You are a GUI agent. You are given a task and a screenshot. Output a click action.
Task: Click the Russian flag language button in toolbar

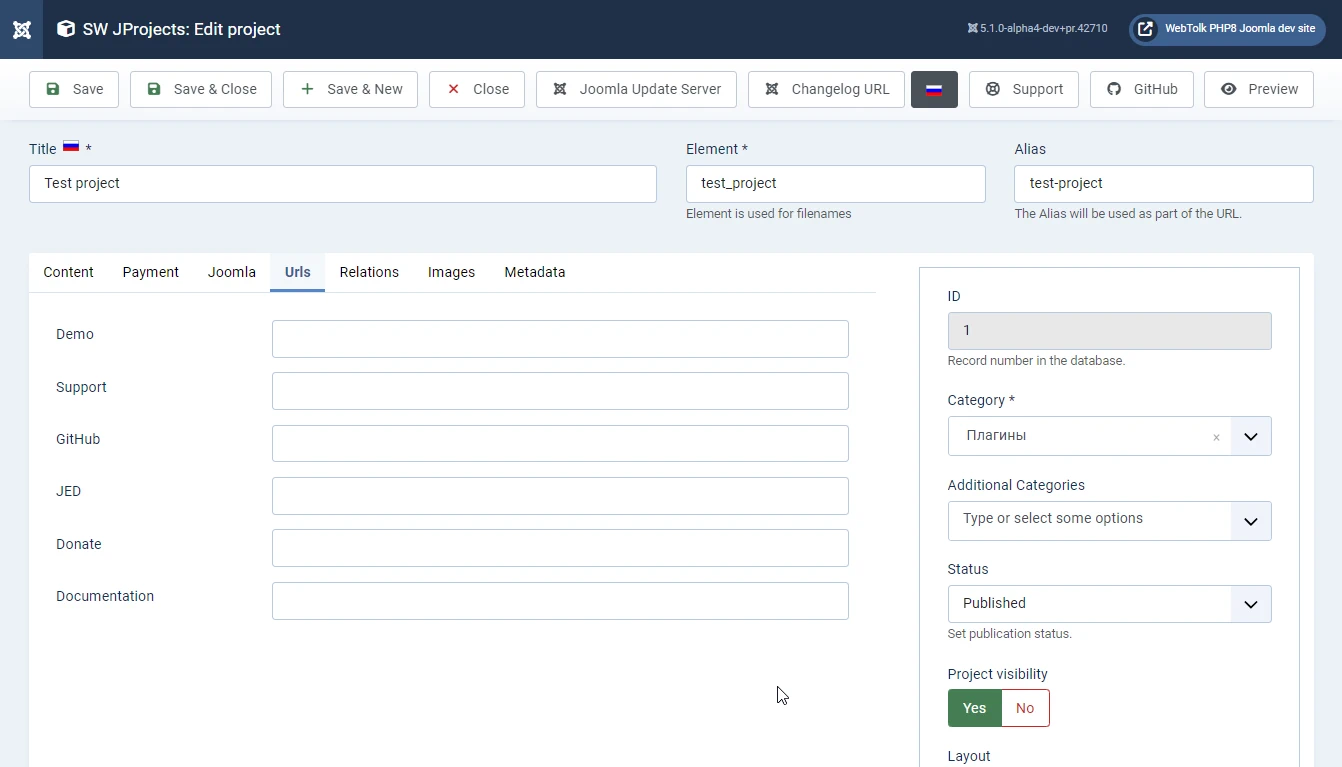click(x=934, y=89)
